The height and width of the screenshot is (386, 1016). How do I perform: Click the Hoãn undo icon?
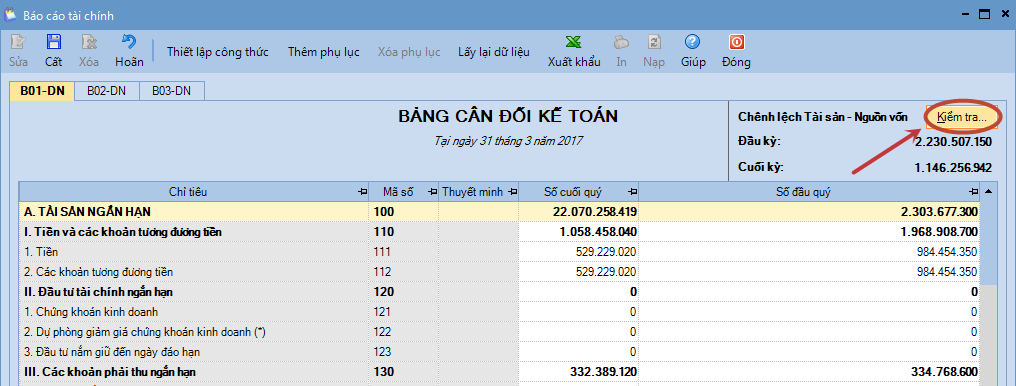pos(129,43)
